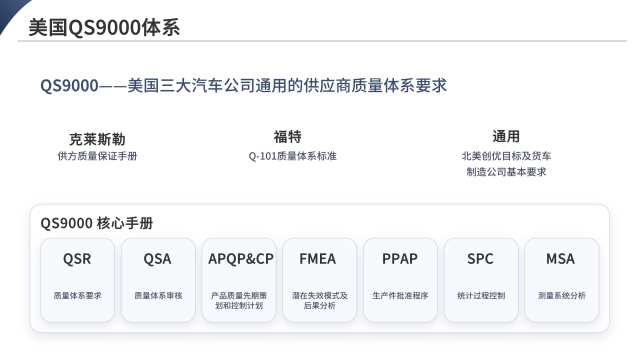Viewport: 640px width, 360px height.
Task: Click the SPC statistical process control card
Action: pos(481,280)
